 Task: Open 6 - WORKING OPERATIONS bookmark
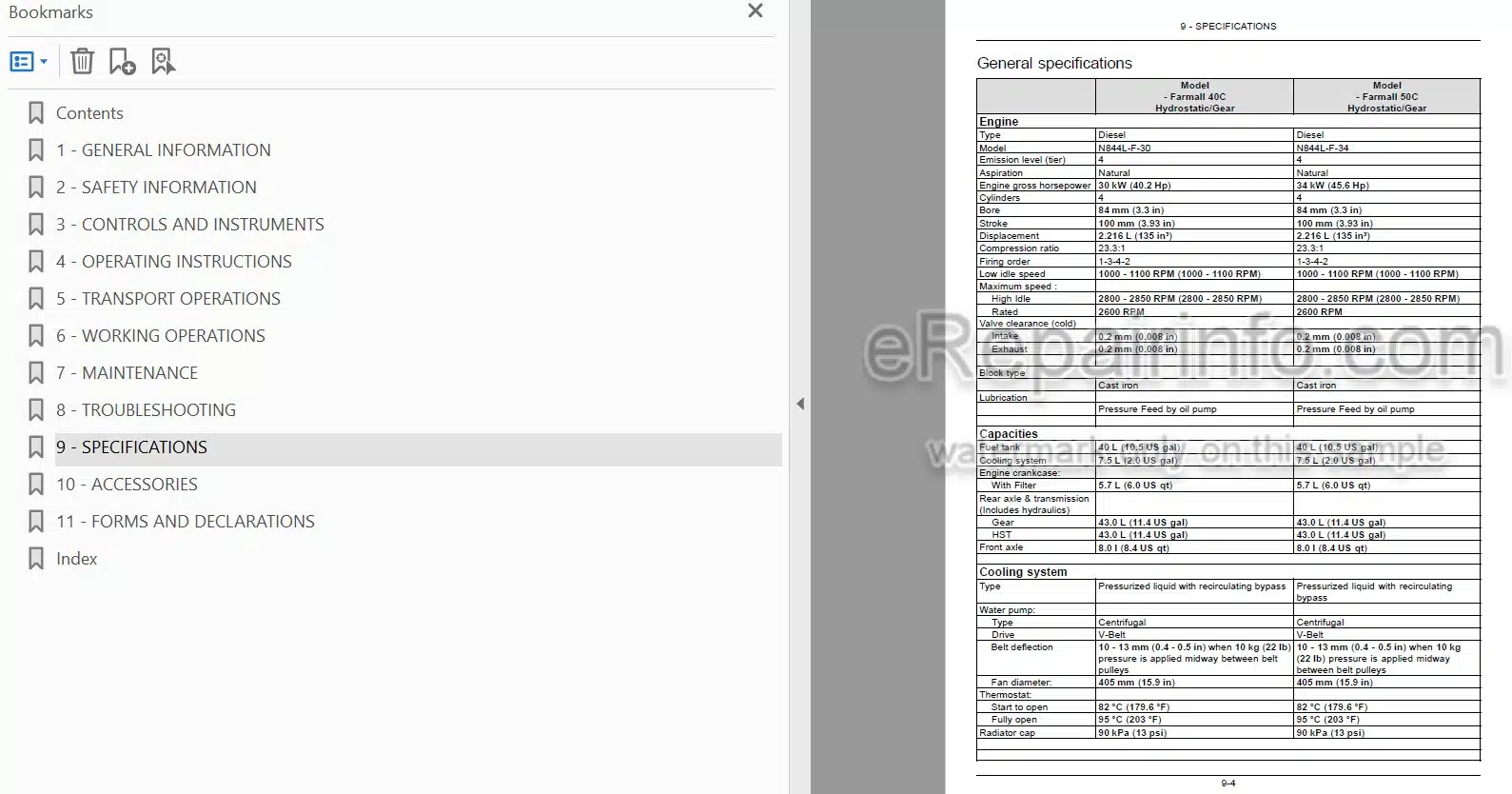160,336
